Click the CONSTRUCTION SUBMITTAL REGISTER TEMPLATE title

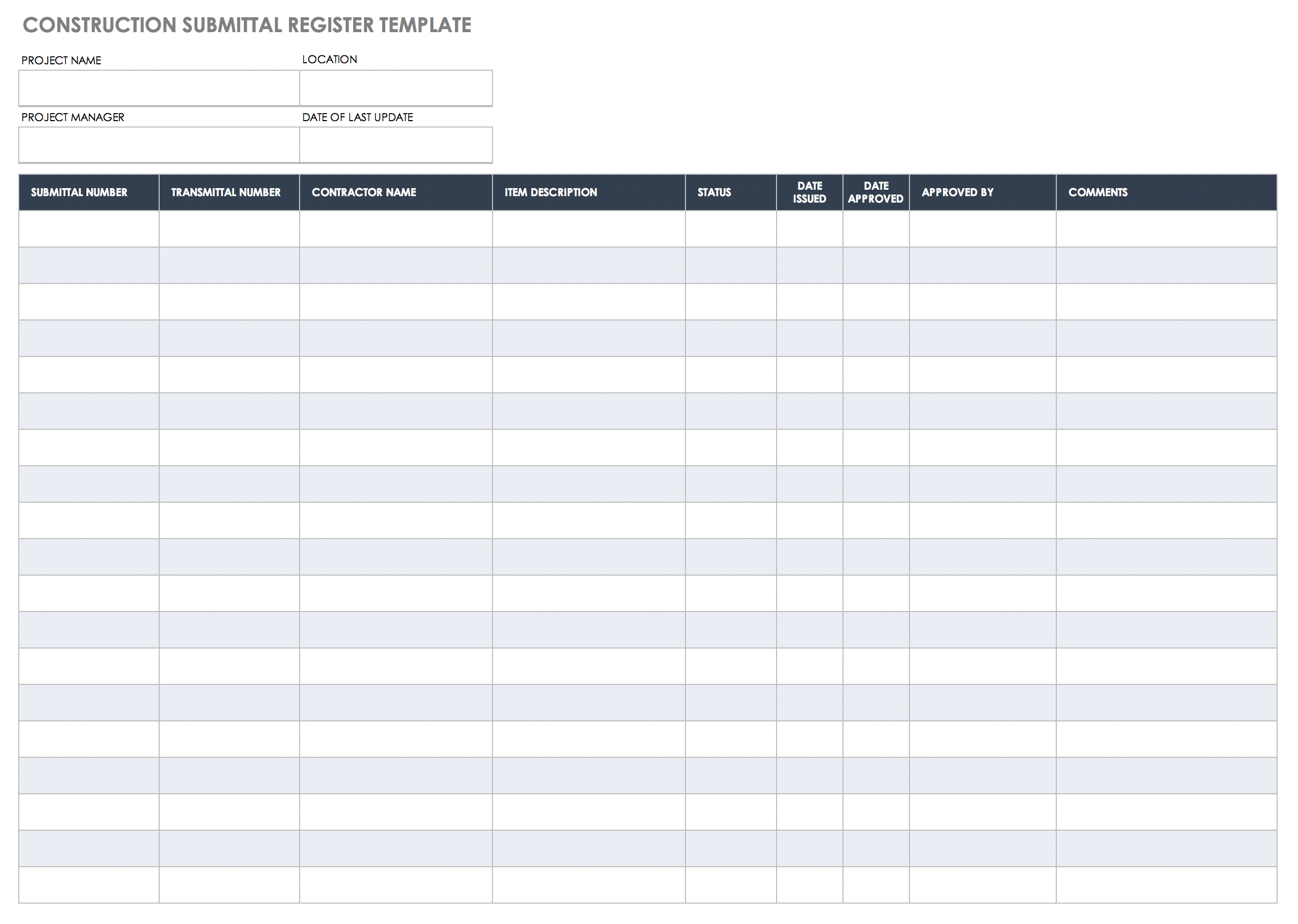point(247,24)
